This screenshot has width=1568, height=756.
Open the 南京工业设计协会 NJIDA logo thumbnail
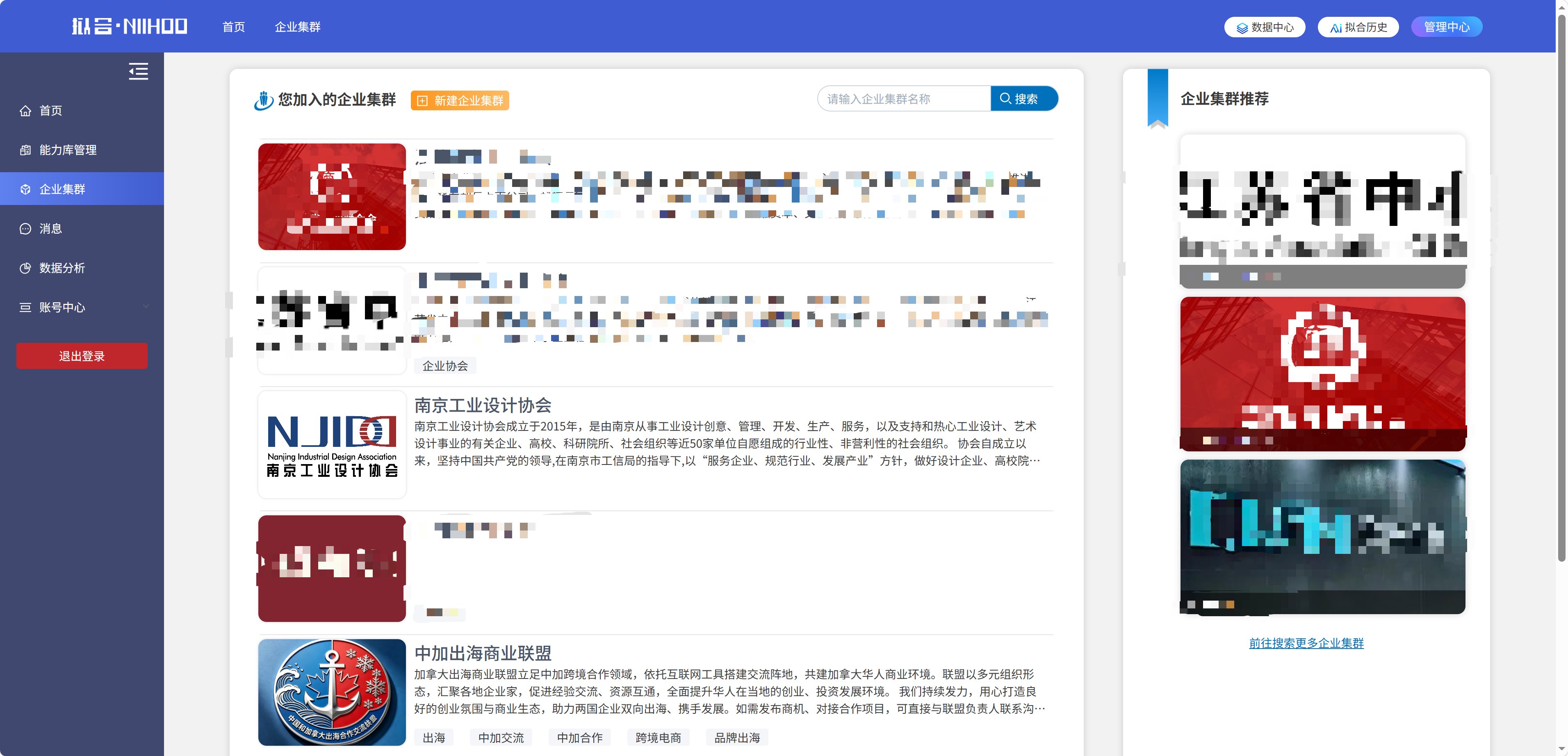pyautogui.click(x=332, y=444)
